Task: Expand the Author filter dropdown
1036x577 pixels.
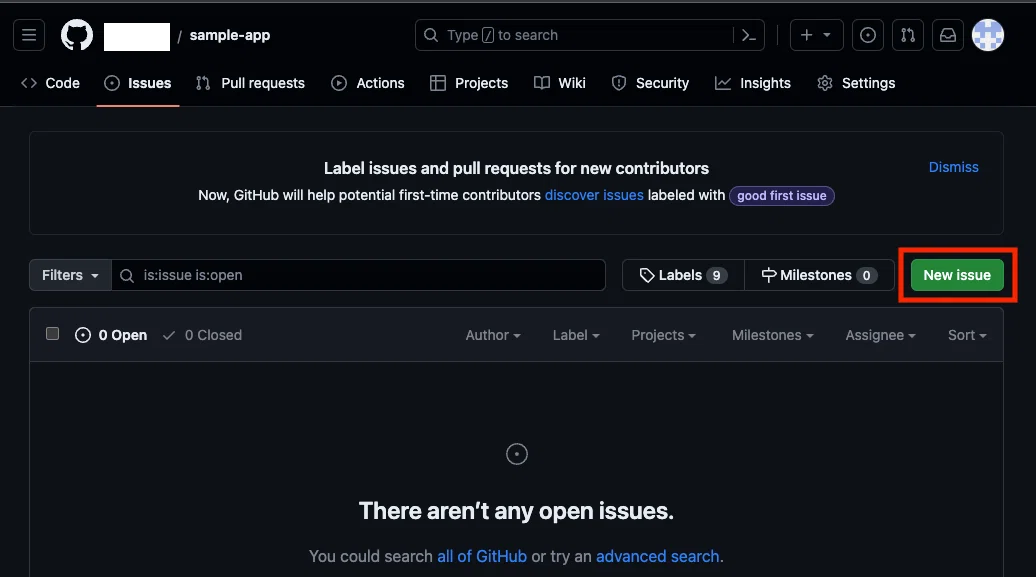Action: 493,335
